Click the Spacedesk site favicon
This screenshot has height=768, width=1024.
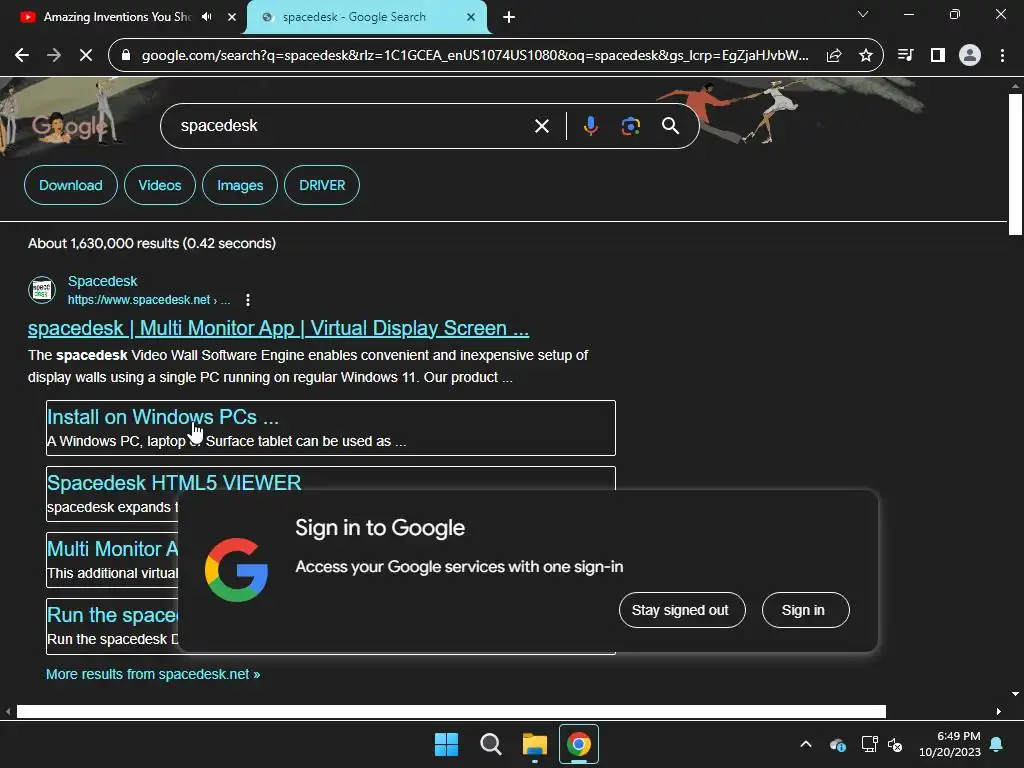coord(42,290)
